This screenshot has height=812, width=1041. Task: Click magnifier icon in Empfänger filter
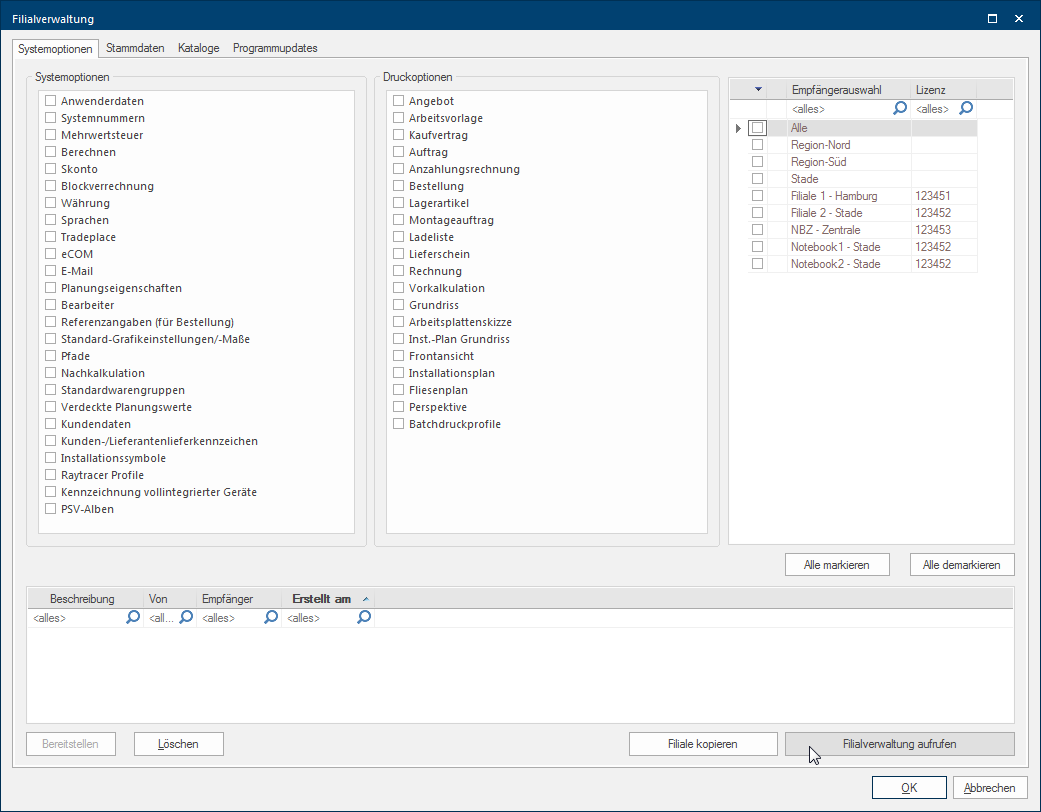270,618
